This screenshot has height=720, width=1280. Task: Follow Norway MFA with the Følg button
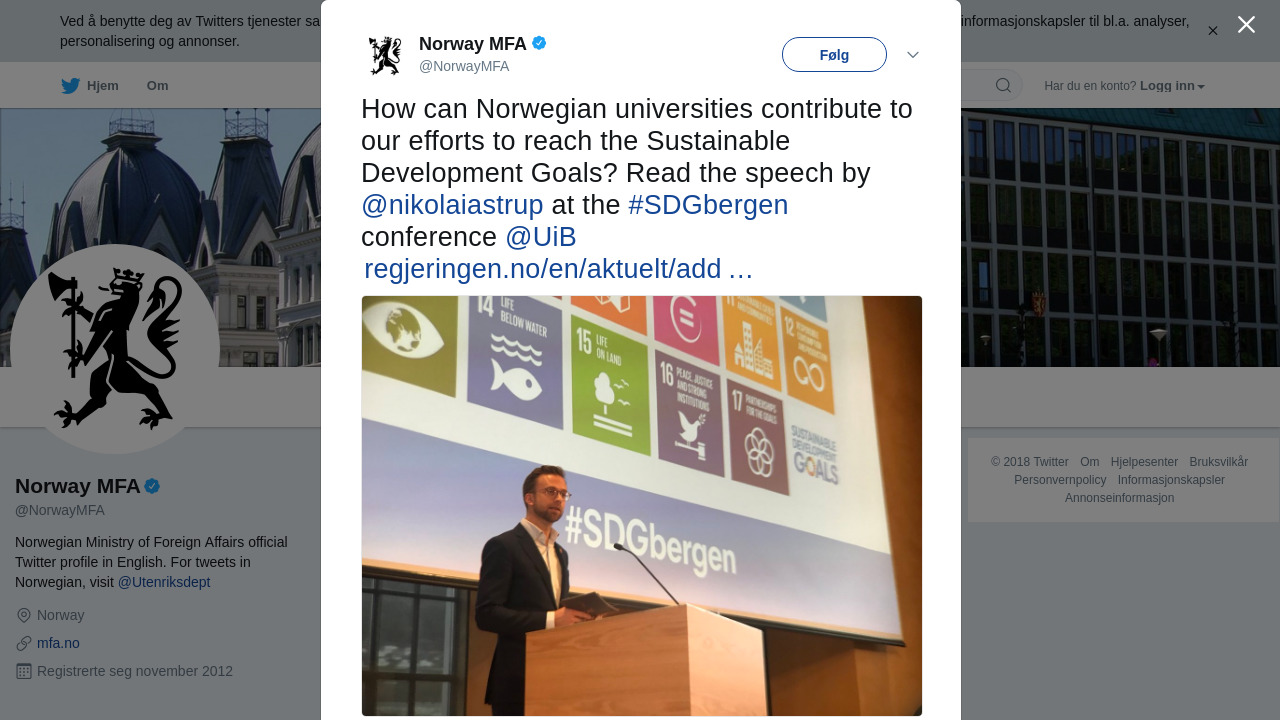pyautogui.click(x=834, y=55)
